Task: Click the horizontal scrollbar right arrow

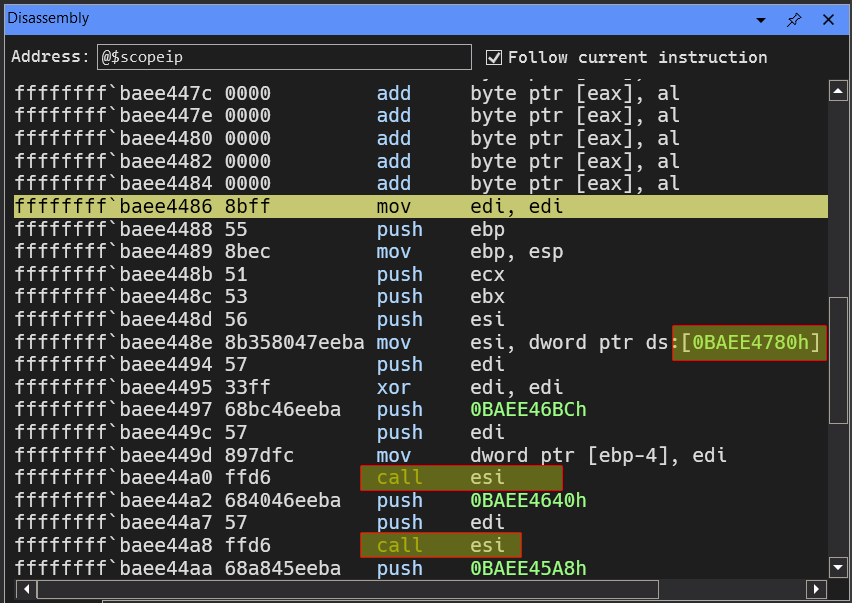Action: pyautogui.click(x=815, y=589)
